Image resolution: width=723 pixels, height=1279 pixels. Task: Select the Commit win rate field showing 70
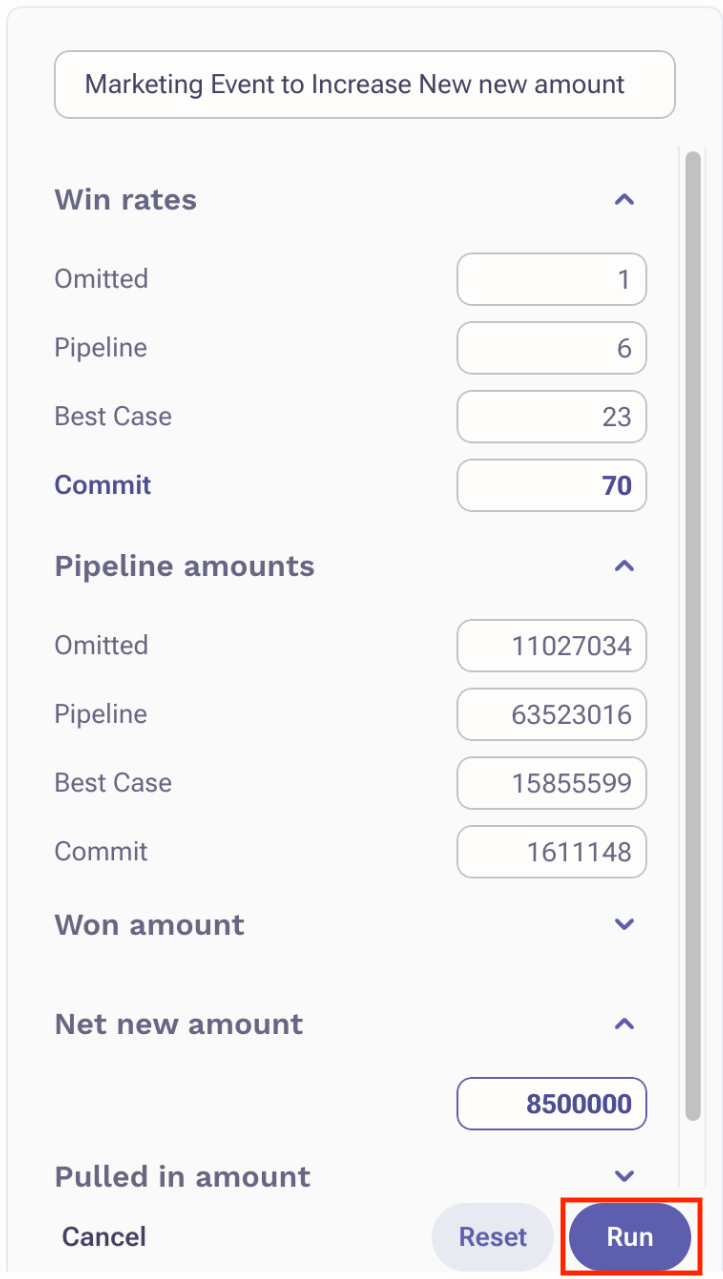pyautogui.click(x=551, y=485)
